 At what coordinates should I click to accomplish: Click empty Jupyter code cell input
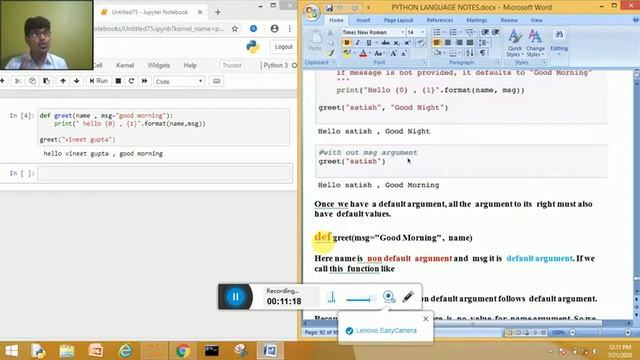tap(164, 173)
